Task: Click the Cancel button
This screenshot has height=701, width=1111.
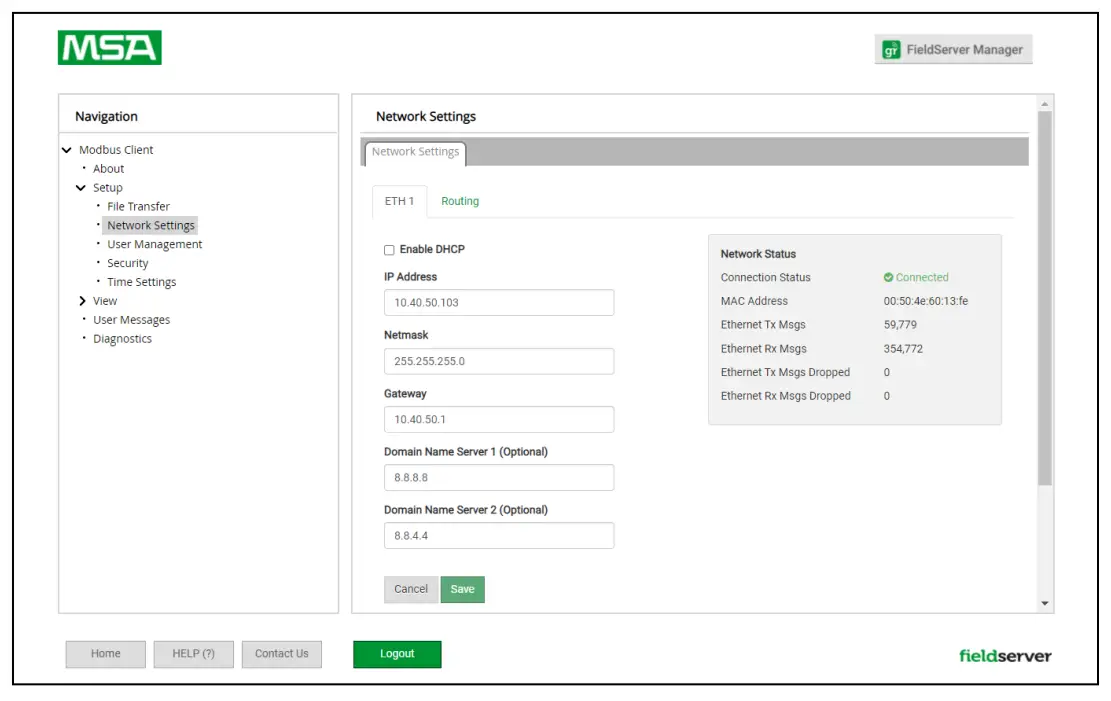Action: tap(411, 590)
